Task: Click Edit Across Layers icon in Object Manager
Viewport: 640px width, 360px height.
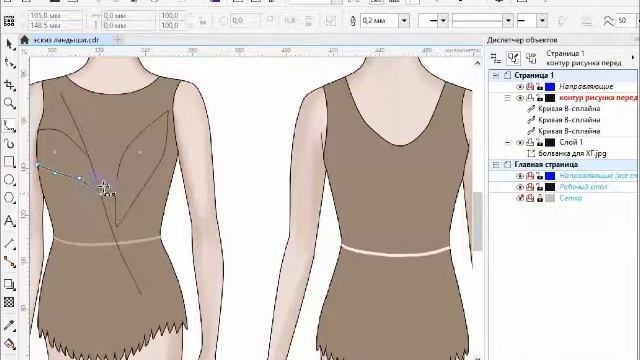Action: 513,58
